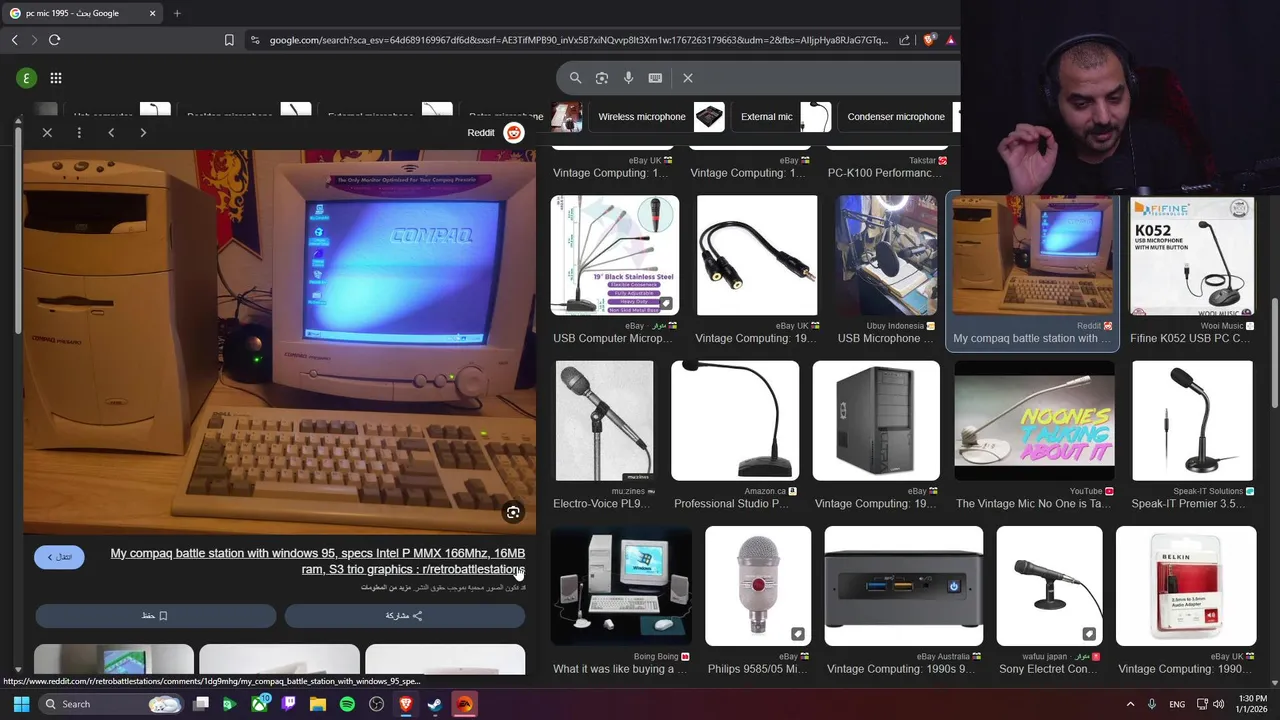The width and height of the screenshot is (1280, 720).
Task: Select the Compaq battle station result thumbnail
Action: 1033,255
